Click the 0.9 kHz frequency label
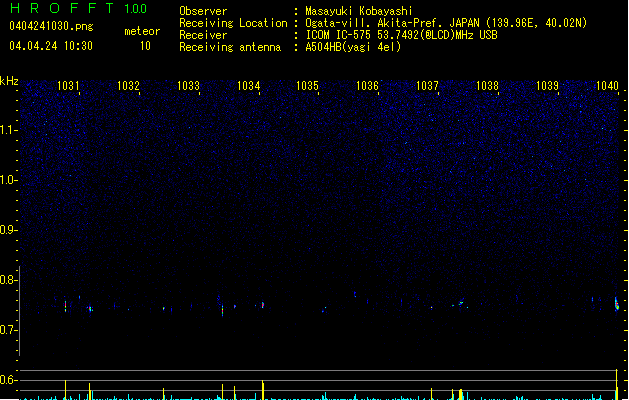Image resolution: width=629 pixels, height=400 pixels. (8, 230)
